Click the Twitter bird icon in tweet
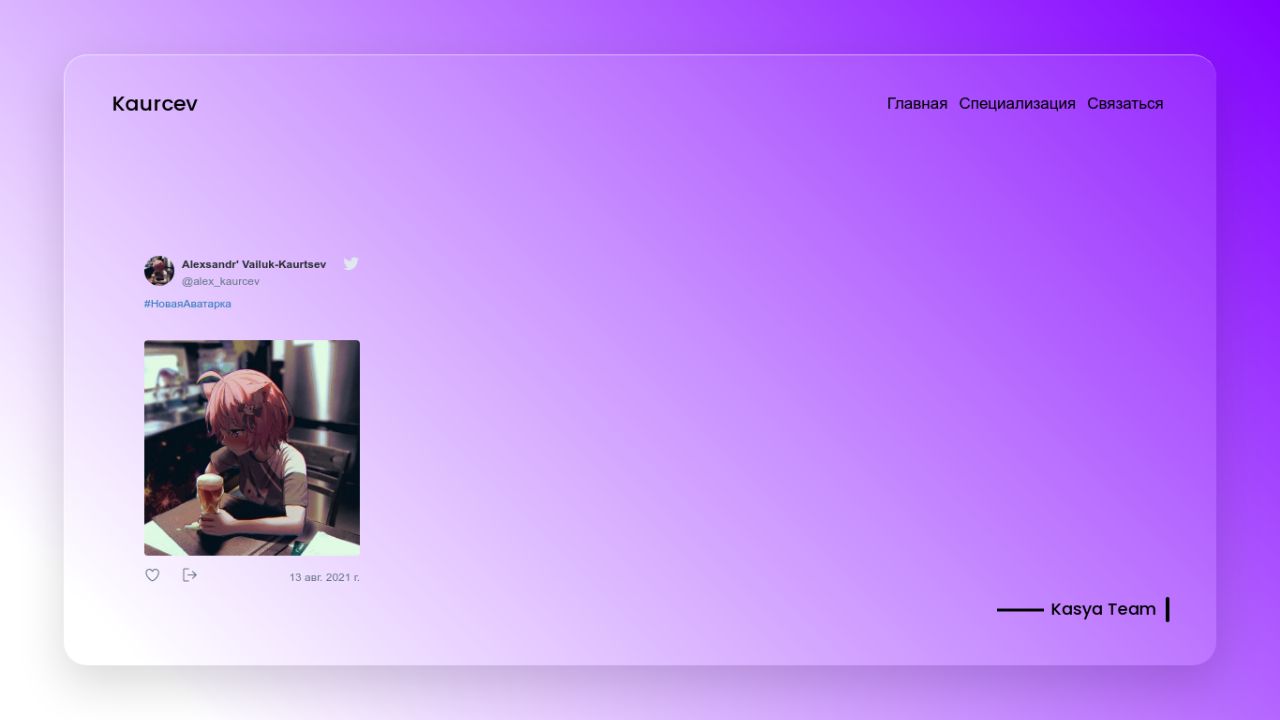The height and width of the screenshot is (720, 1280). click(351, 264)
